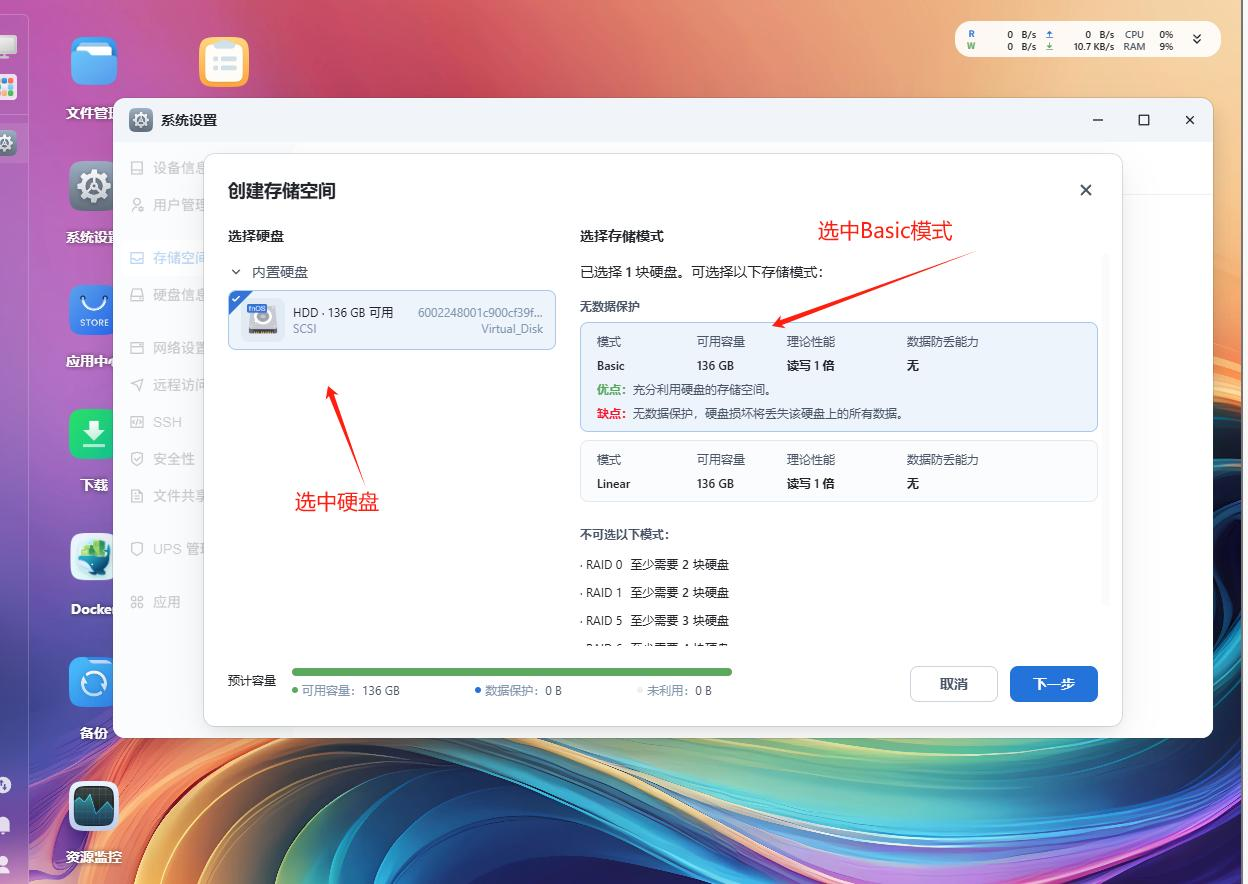Open 文件共享 in settings sidebar
Viewport: 1248px width, 884px height.
pyautogui.click(x=168, y=496)
